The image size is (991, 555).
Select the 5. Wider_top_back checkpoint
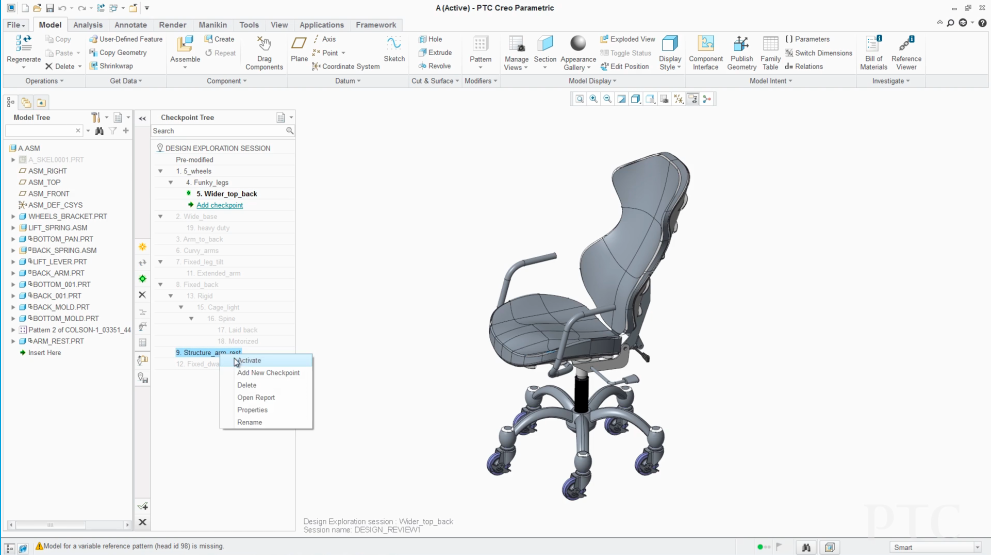click(x=226, y=194)
